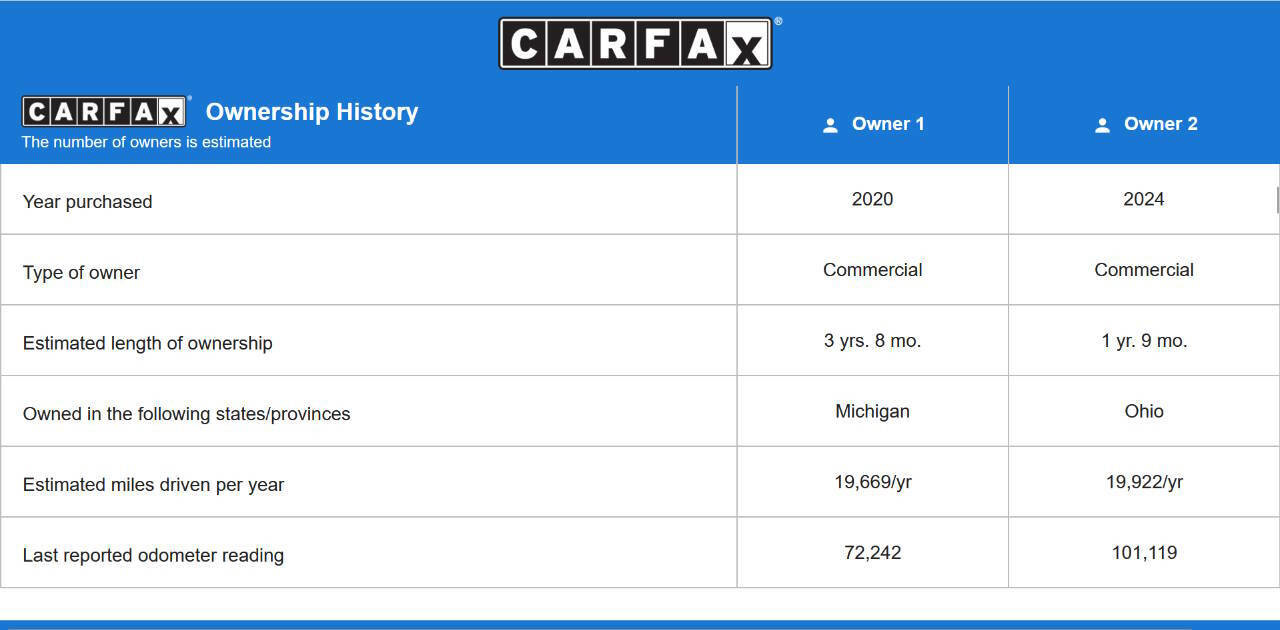
Task: Click the Estimated length of ownership label
Action: point(147,343)
